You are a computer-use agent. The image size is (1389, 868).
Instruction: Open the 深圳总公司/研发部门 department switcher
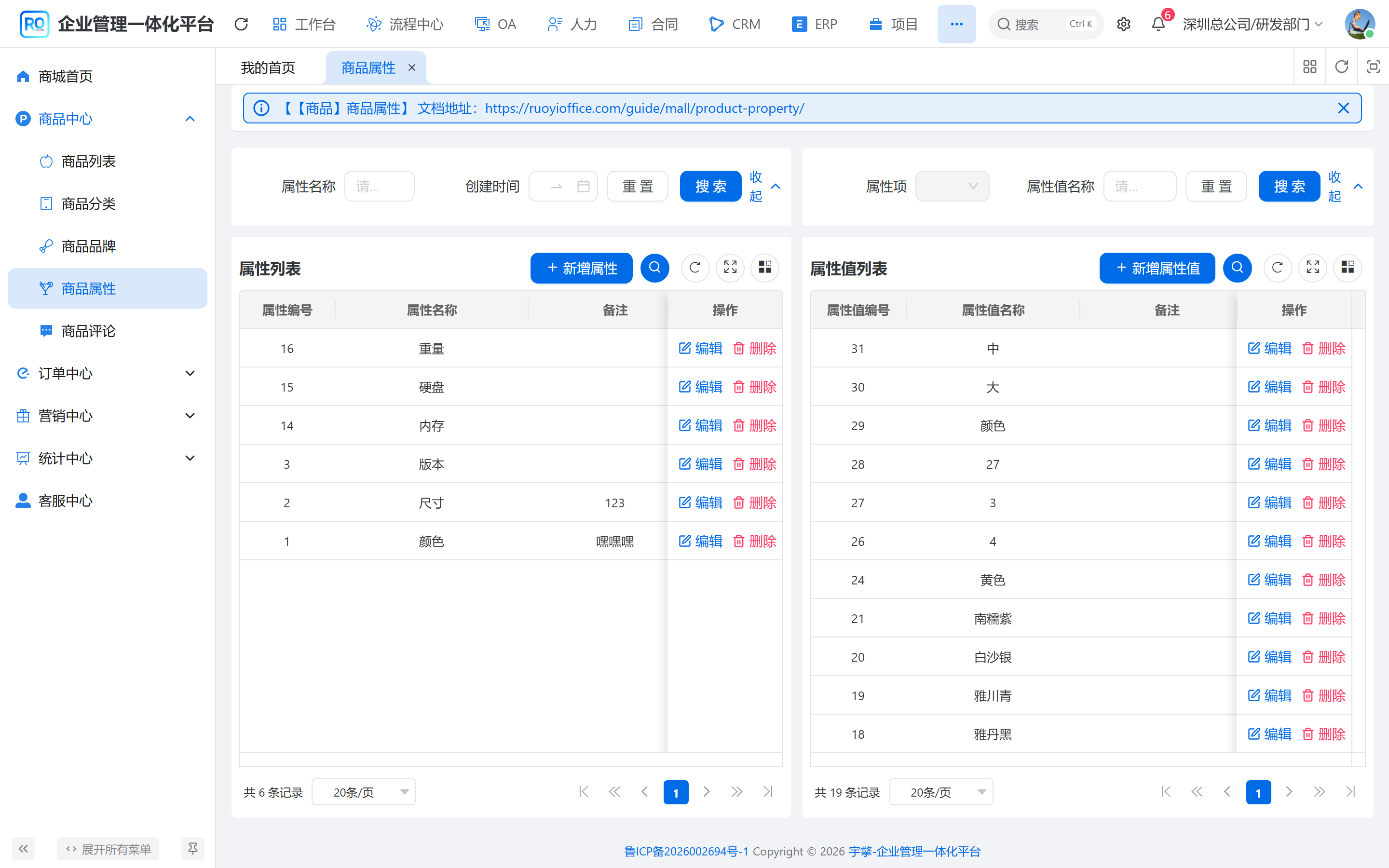tap(1253, 24)
